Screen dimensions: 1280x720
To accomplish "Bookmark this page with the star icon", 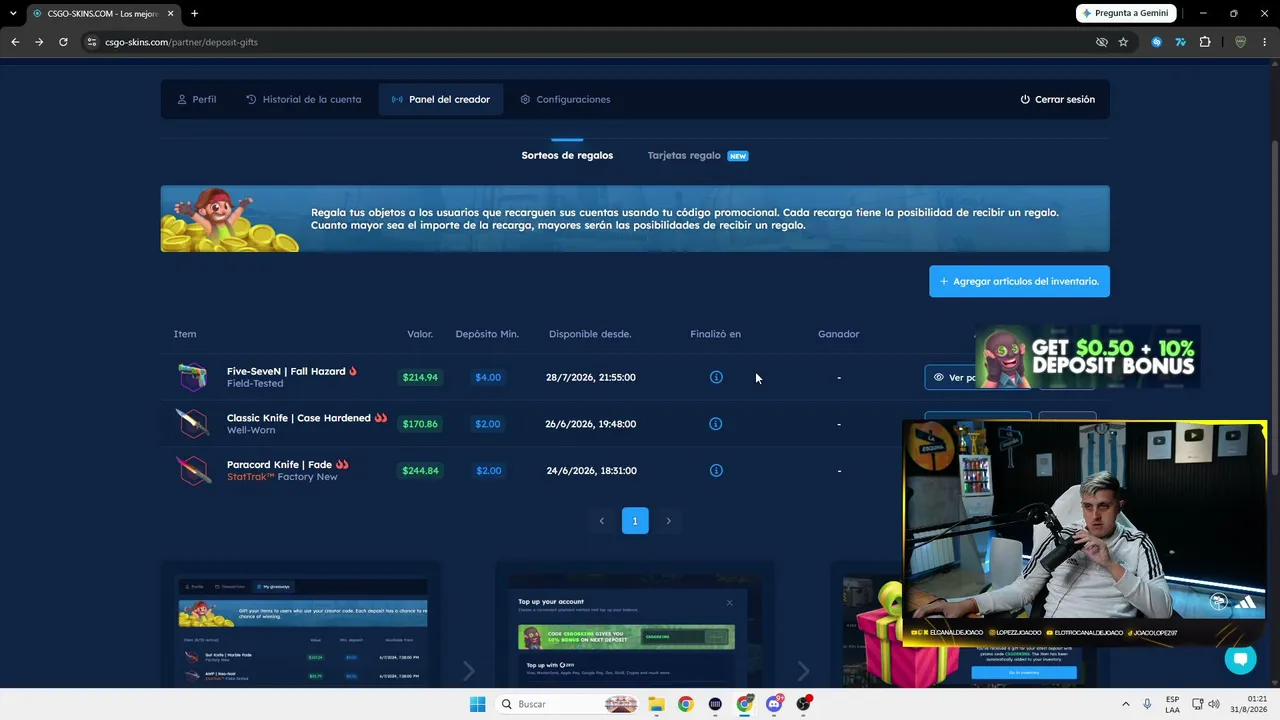I will click(1123, 42).
